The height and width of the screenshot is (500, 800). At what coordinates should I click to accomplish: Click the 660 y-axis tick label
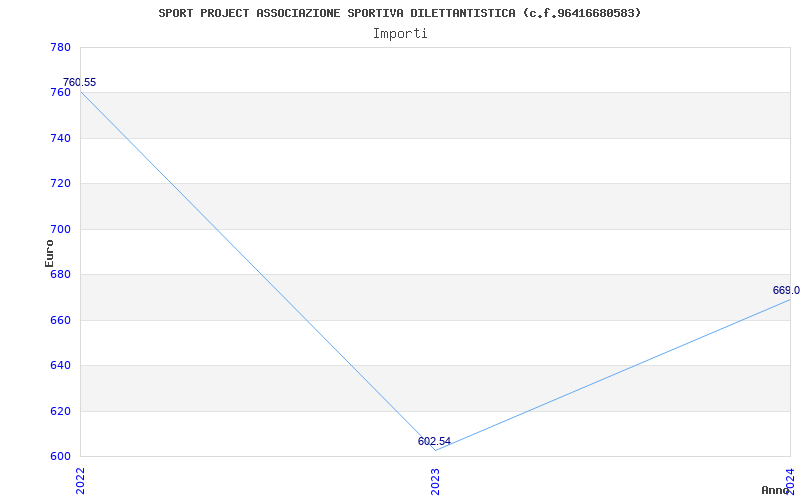[x=60, y=320]
